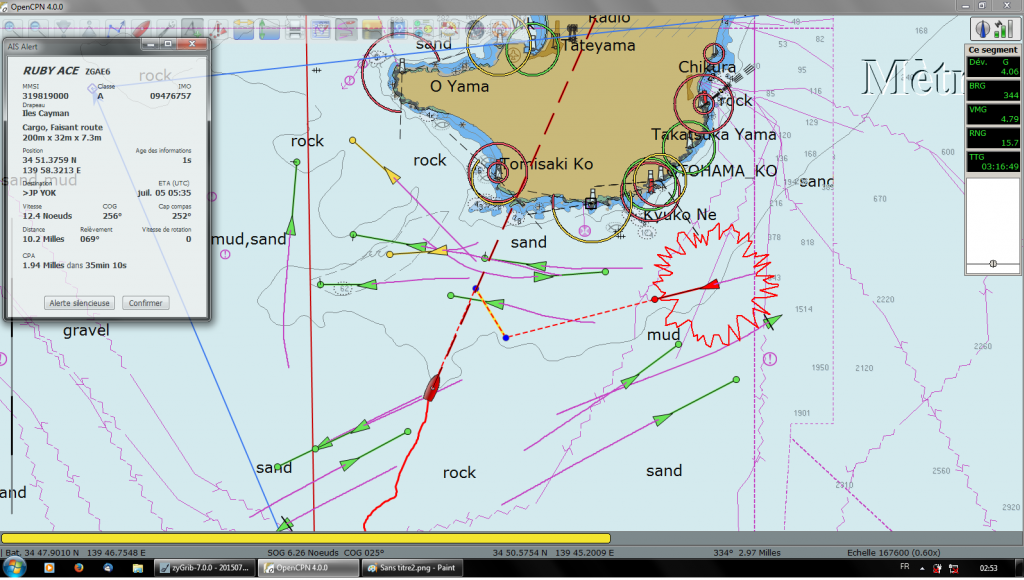Click the CPA value 1.94 Milles
The image size is (1024, 580).
[43, 265]
